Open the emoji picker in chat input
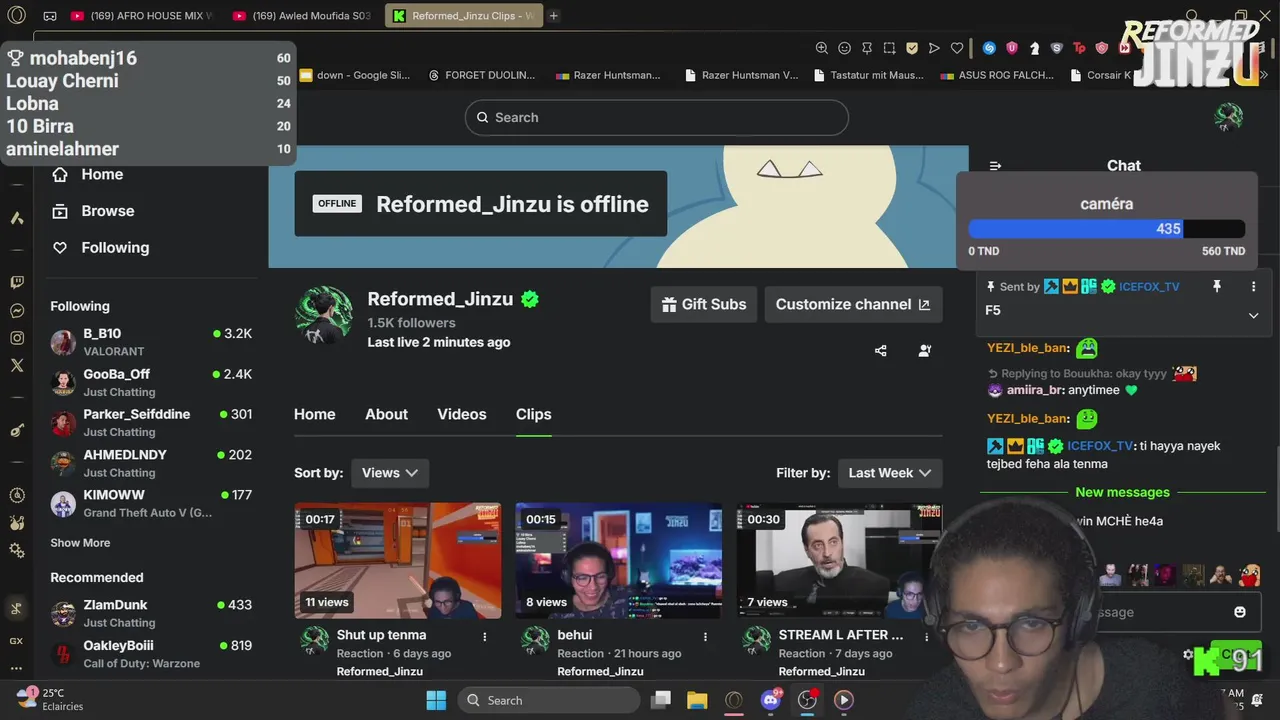The width and height of the screenshot is (1280, 720). coord(1240,612)
